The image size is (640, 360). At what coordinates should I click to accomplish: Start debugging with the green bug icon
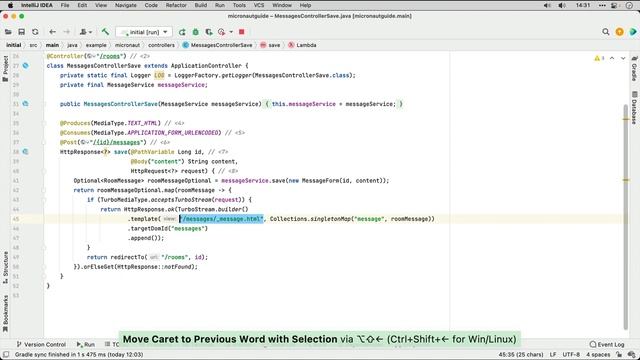196,32
